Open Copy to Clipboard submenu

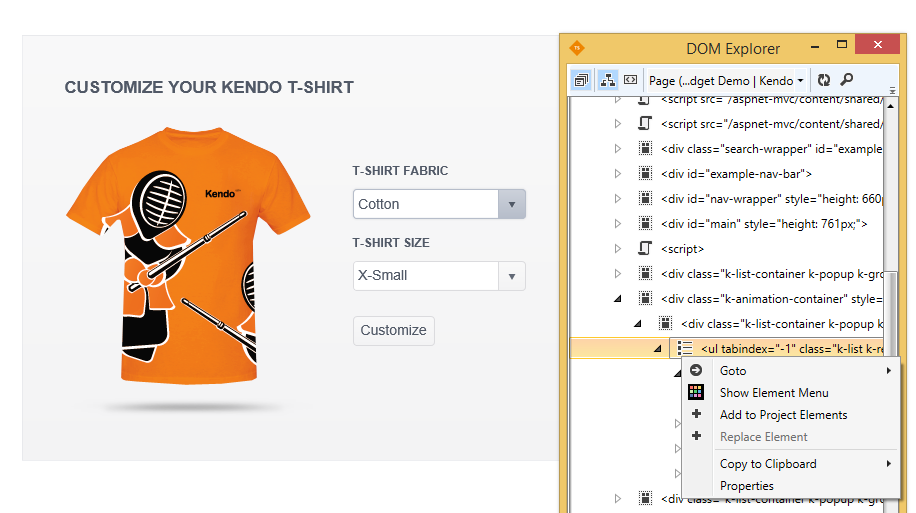pyautogui.click(x=792, y=464)
